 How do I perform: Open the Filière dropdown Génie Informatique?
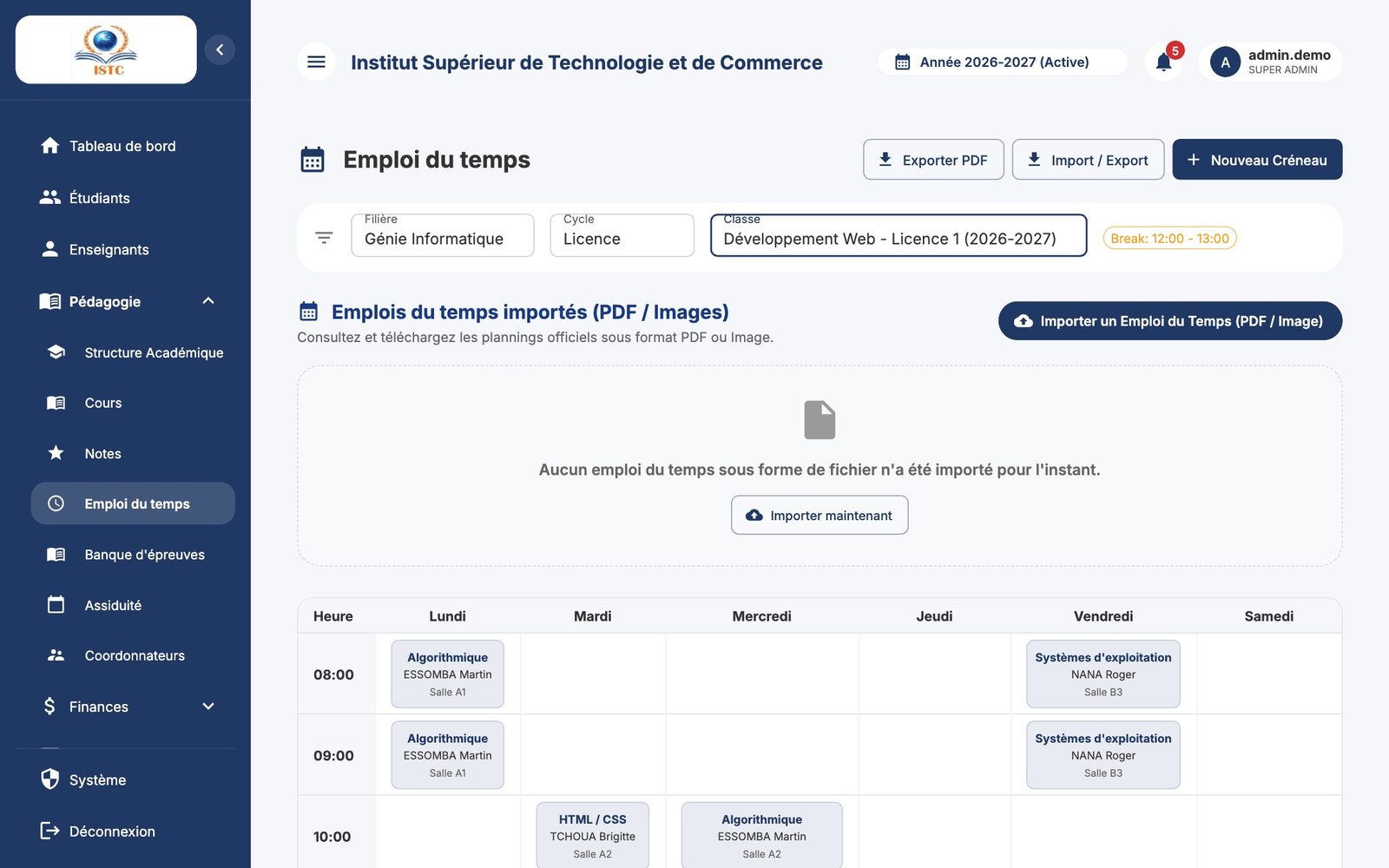click(443, 235)
